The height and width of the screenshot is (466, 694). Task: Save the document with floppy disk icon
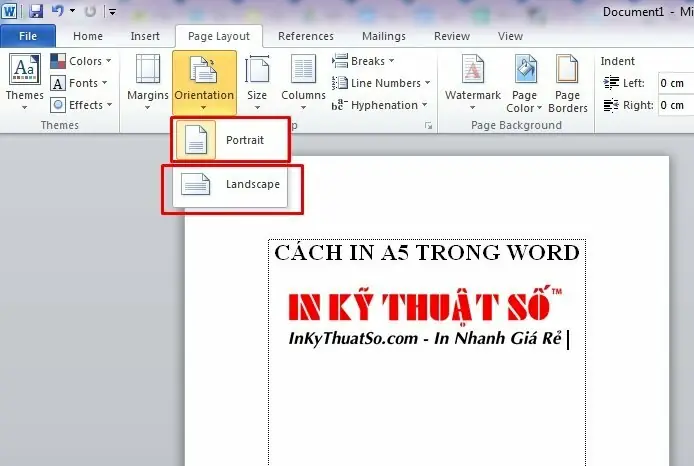(x=36, y=11)
